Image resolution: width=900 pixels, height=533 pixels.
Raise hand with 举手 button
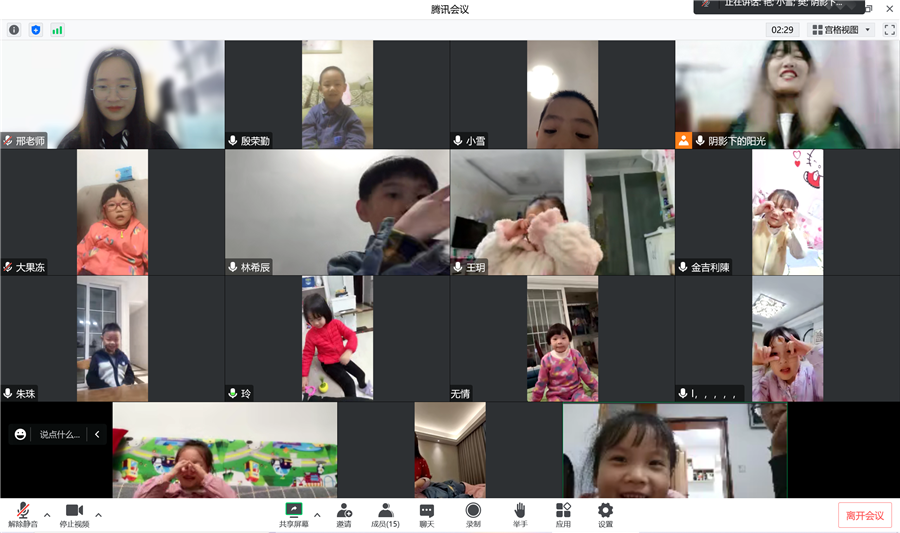[x=519, y=515]
